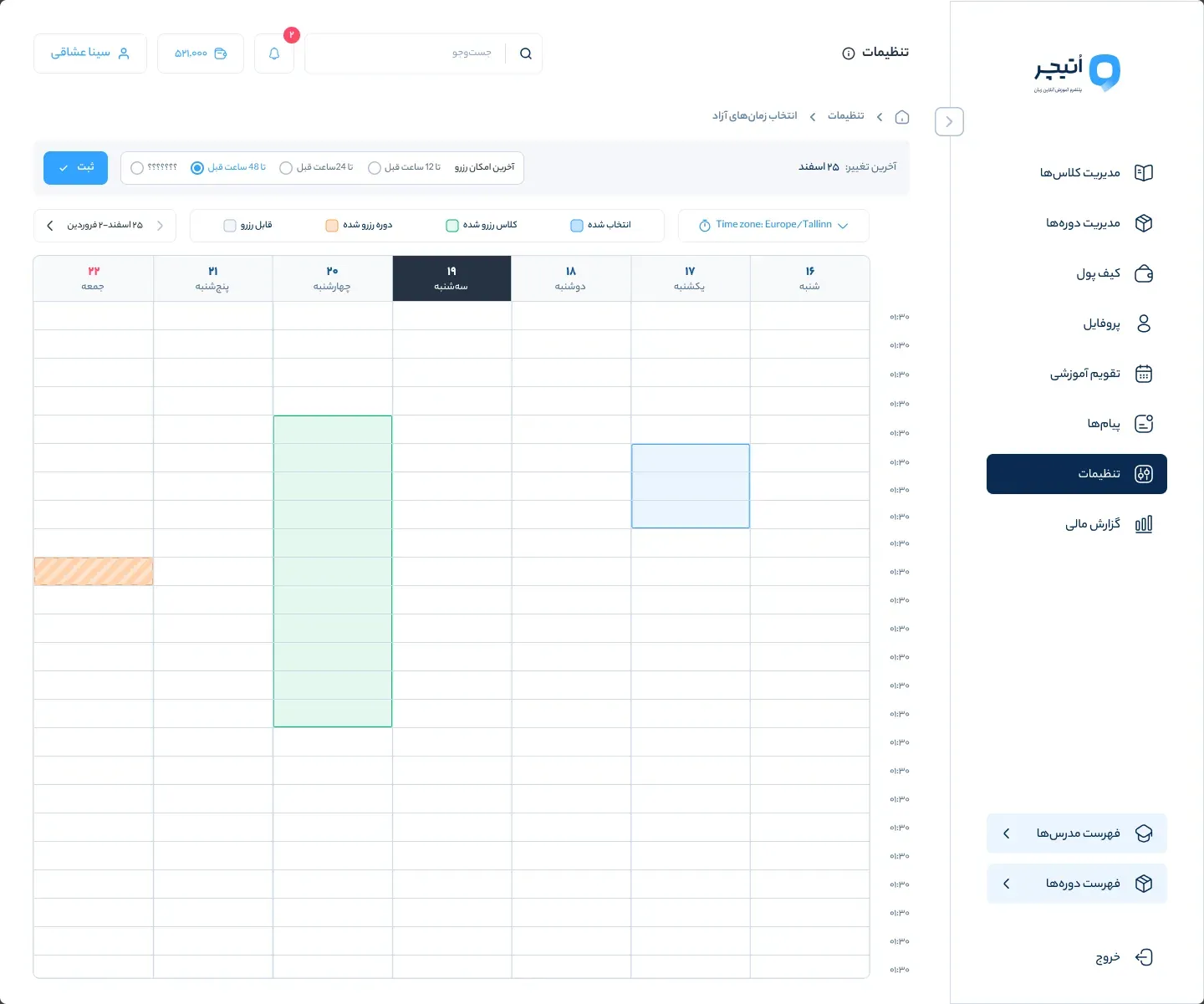Image resolution: width=1204 pixels, height=1004 pixels.
Task: Click the red notification badge
Action: pyautogui.click(x=292, y=35)
